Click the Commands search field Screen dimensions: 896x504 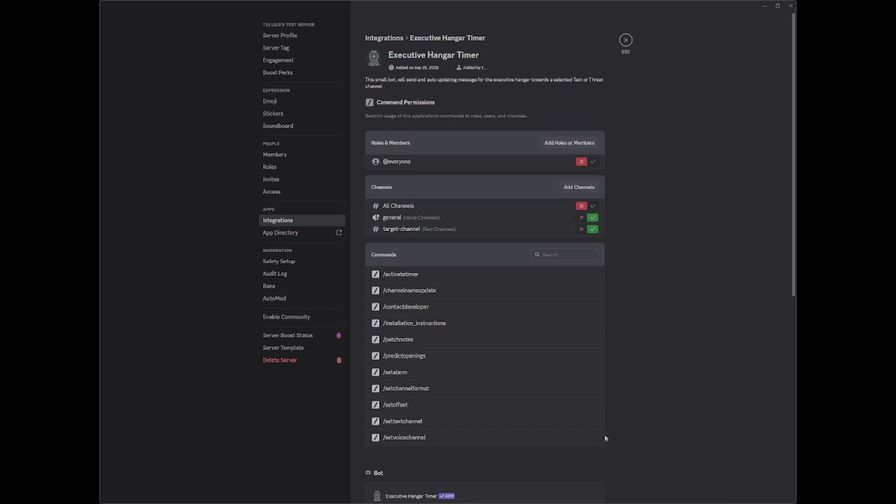[x=568, y=255]
